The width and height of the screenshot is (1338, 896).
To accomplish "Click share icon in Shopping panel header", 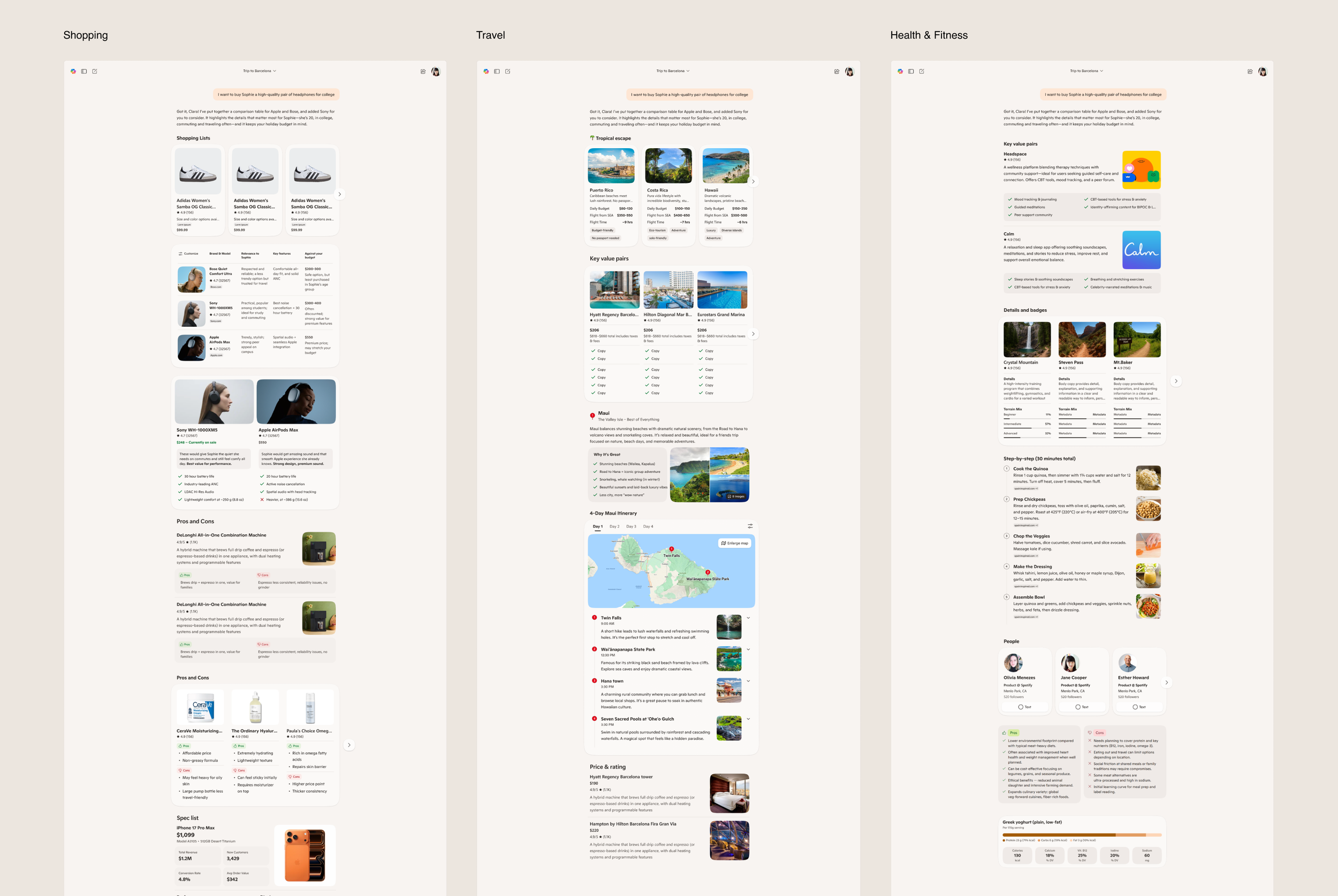I will tap(423, 72).
